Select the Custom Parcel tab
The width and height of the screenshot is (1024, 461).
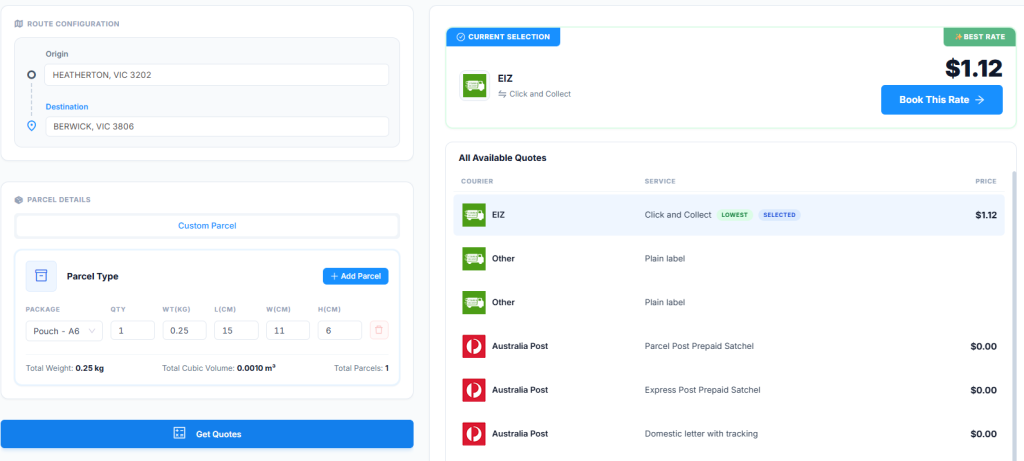(x=207, y=226)
